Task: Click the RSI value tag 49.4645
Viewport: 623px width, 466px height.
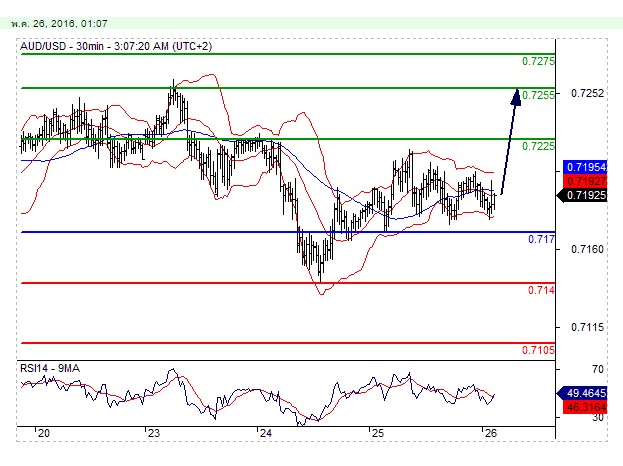Action: coord(582,393)
